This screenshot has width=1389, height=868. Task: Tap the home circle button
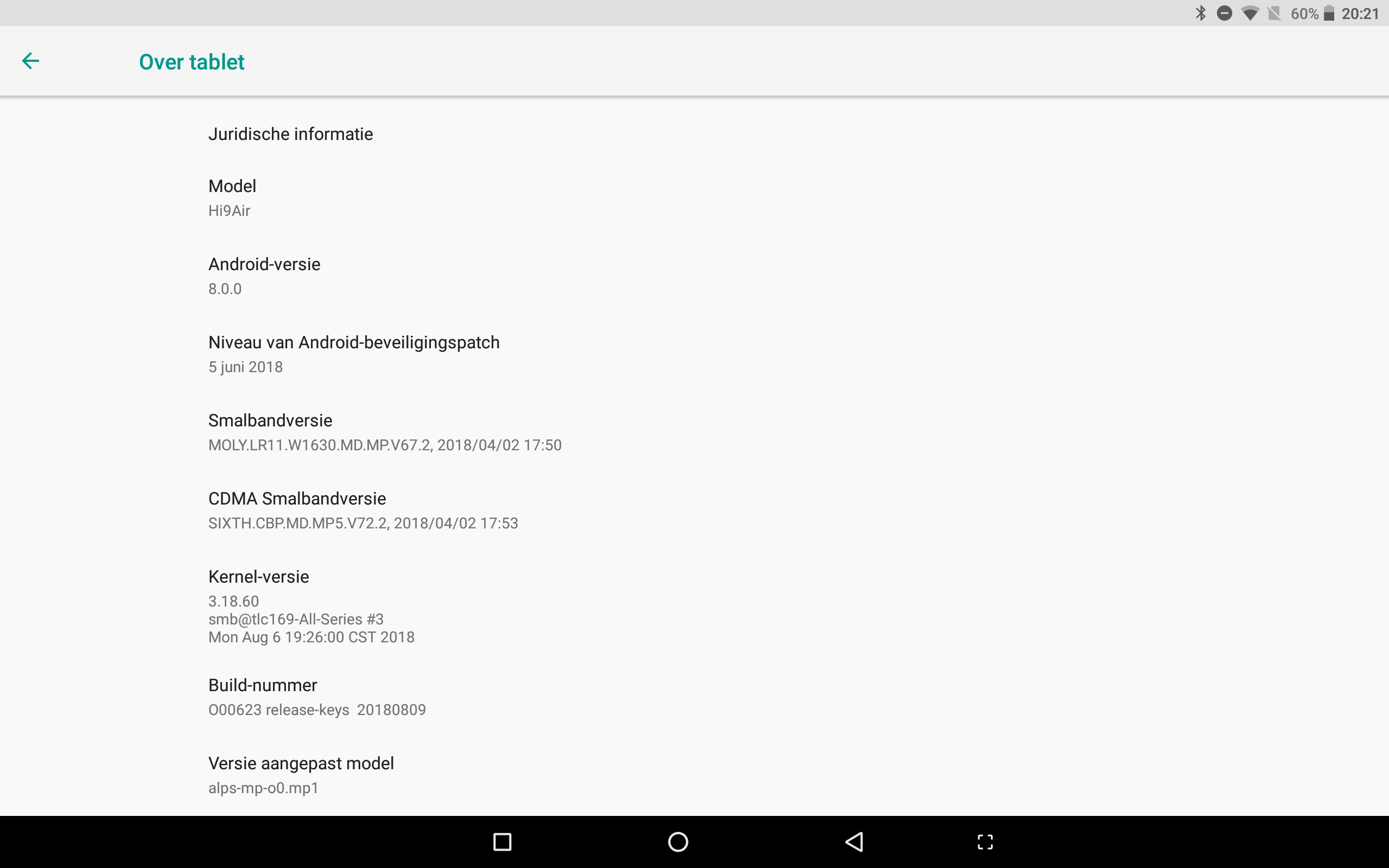pyautogui.click(x=678, y=841)
